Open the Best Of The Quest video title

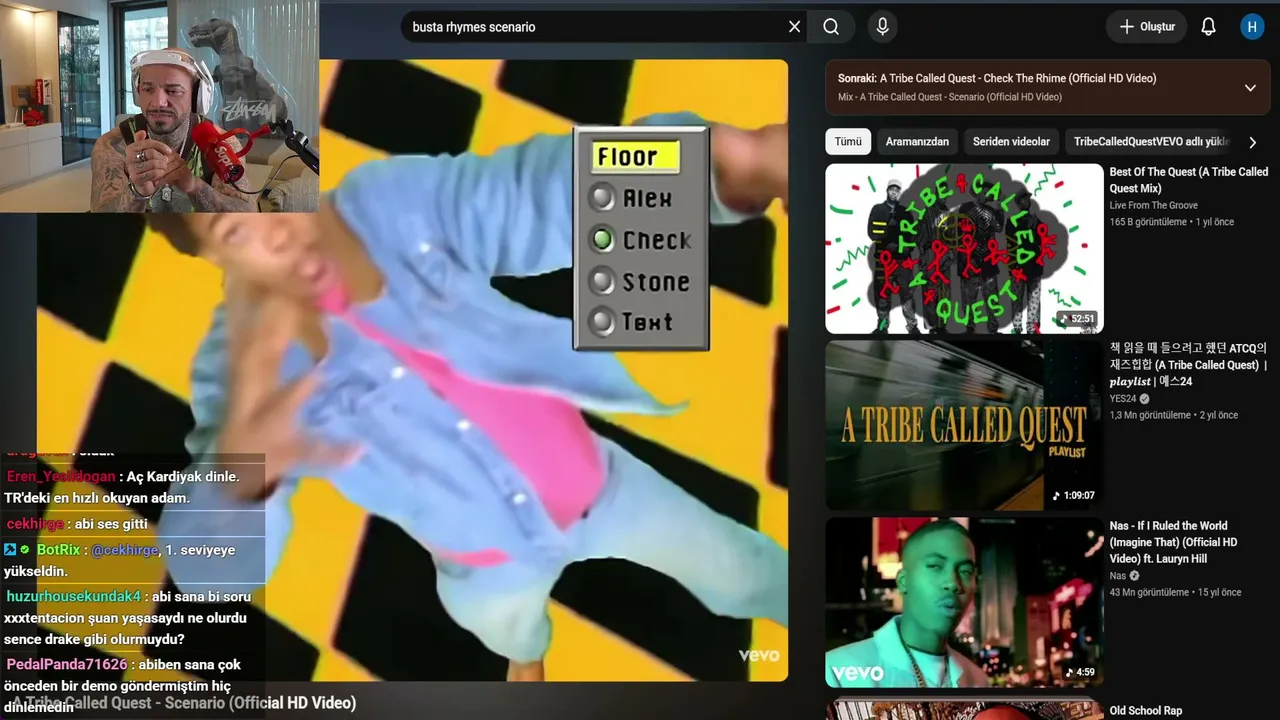(1189, 180)
